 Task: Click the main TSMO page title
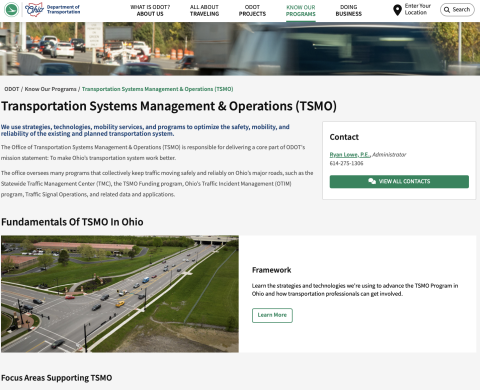[x=169, y=106]
